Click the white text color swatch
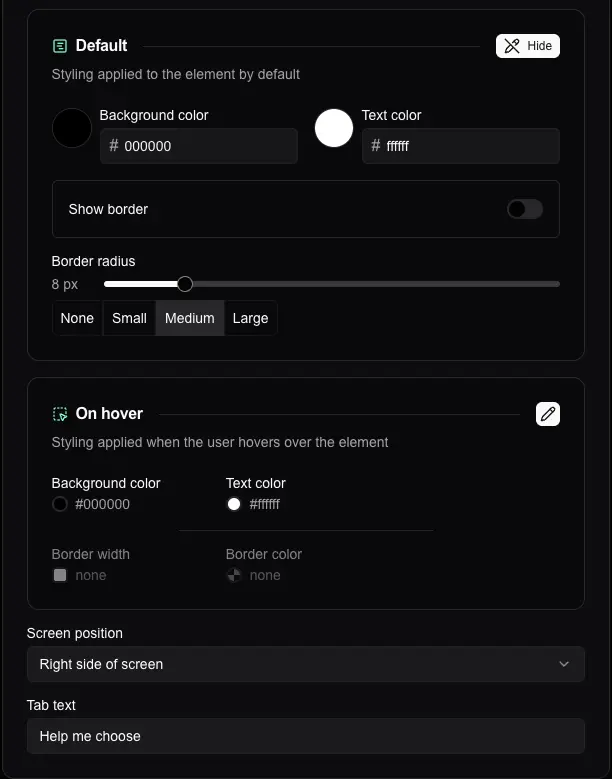 coord(334,128)
